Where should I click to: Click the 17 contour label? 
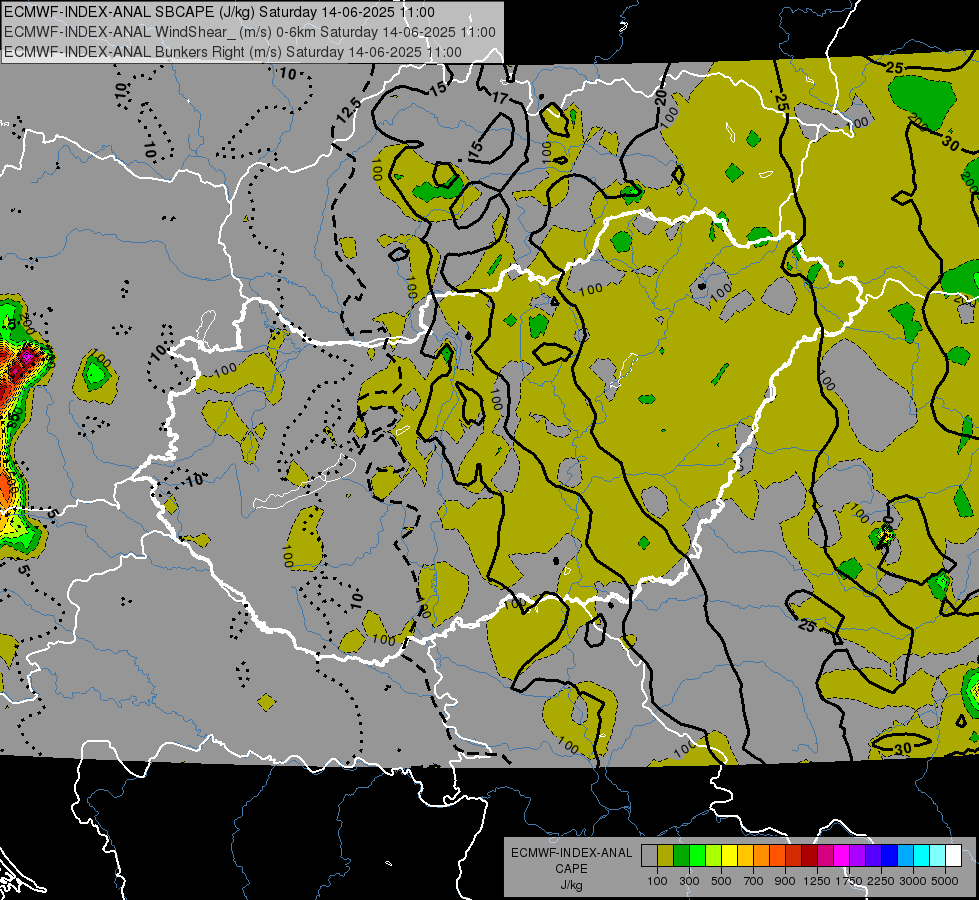[x=500, y=97]
